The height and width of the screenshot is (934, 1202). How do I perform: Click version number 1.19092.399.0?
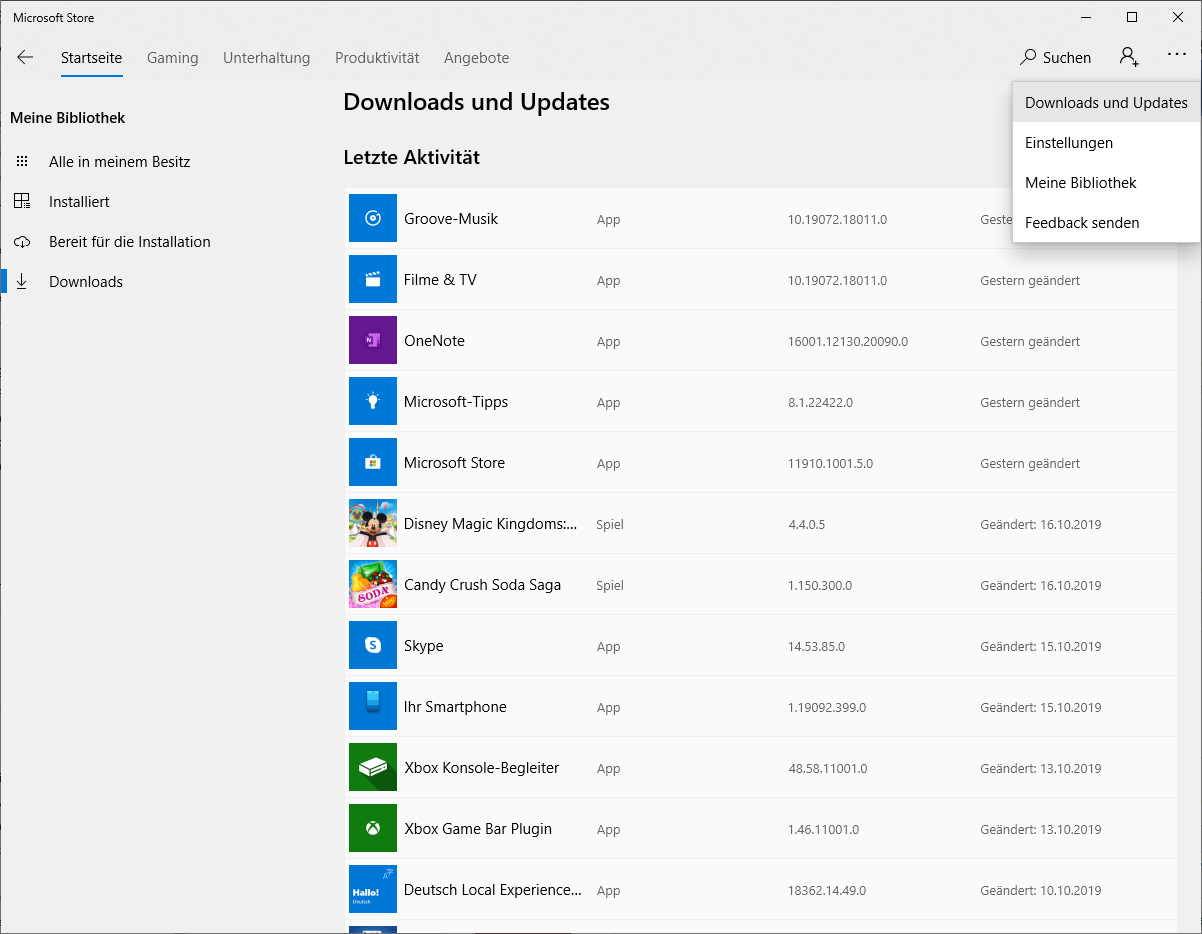827,707
